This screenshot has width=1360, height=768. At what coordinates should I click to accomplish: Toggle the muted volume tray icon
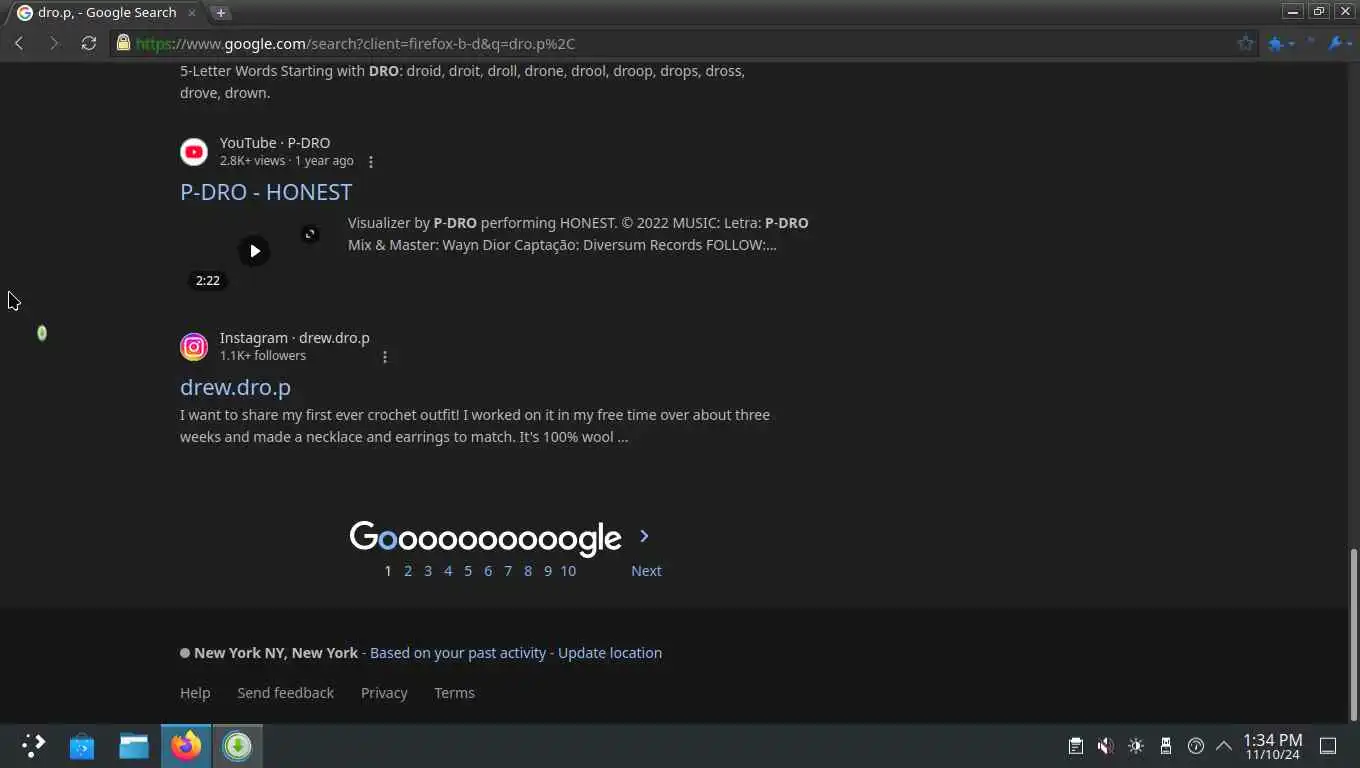1105,746
